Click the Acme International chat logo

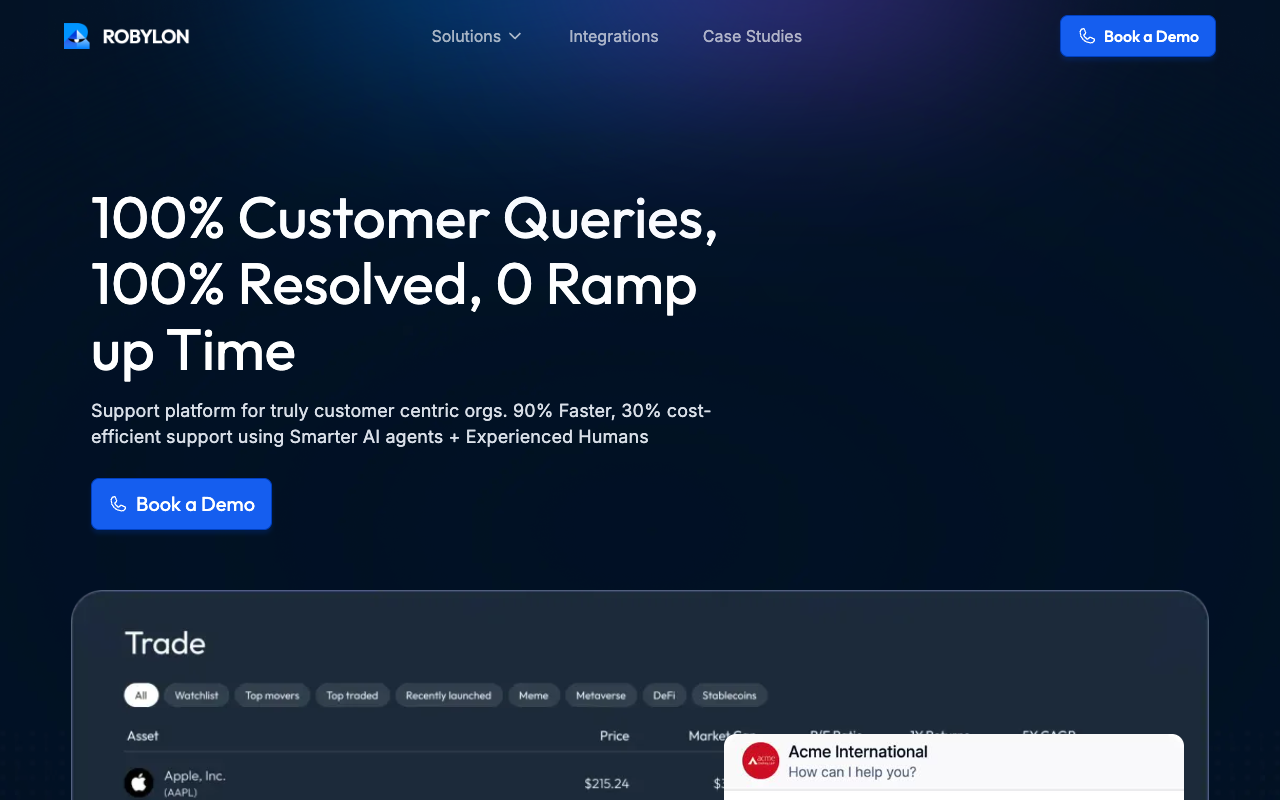(x=760, y=761)
